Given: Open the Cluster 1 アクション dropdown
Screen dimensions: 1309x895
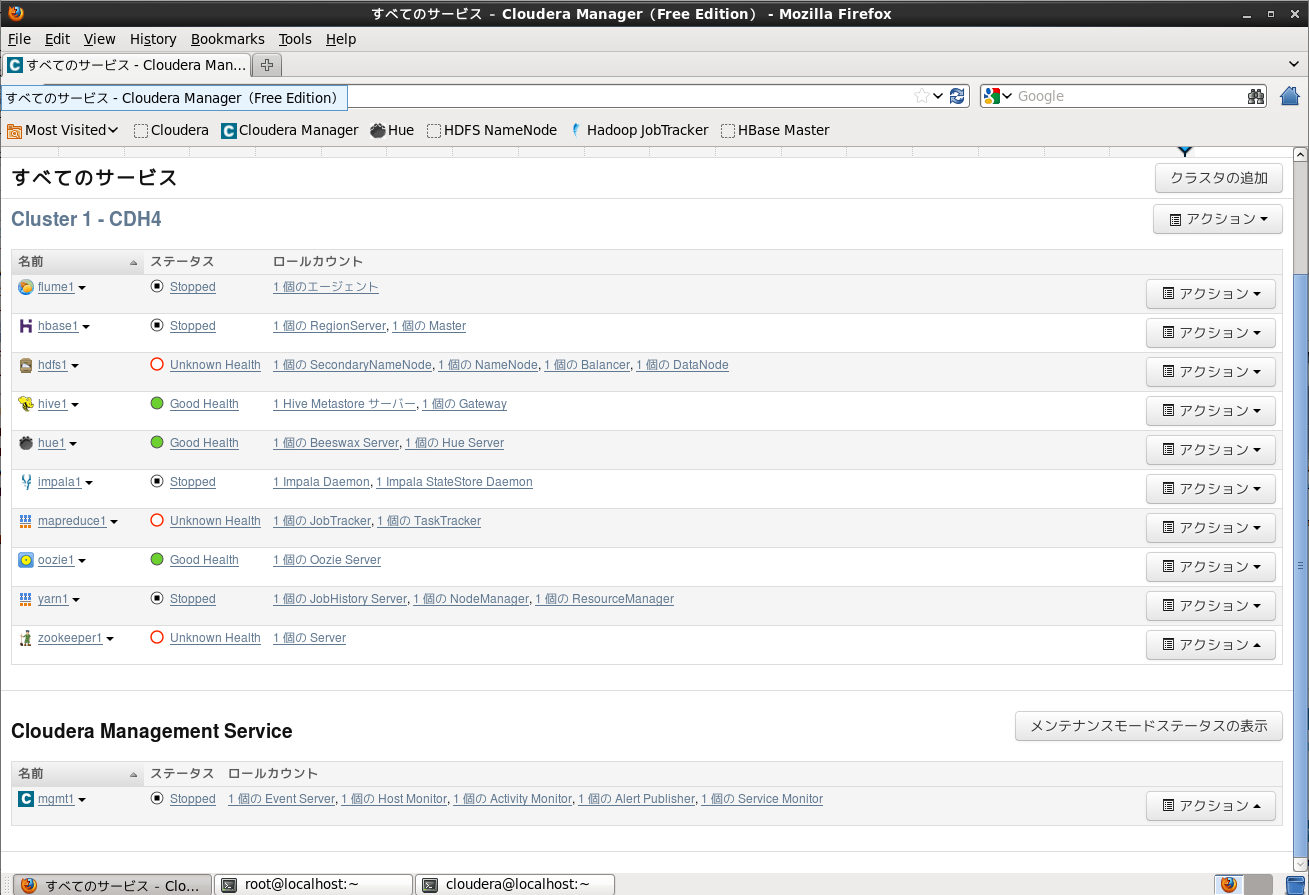Looking at the screenshot, I should (1218, 219).
